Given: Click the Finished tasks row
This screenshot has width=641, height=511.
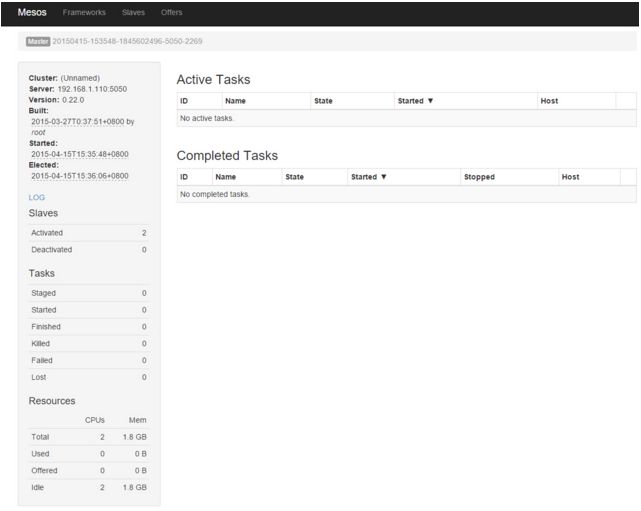Looking at the screenshot, I should pos(89,327).
